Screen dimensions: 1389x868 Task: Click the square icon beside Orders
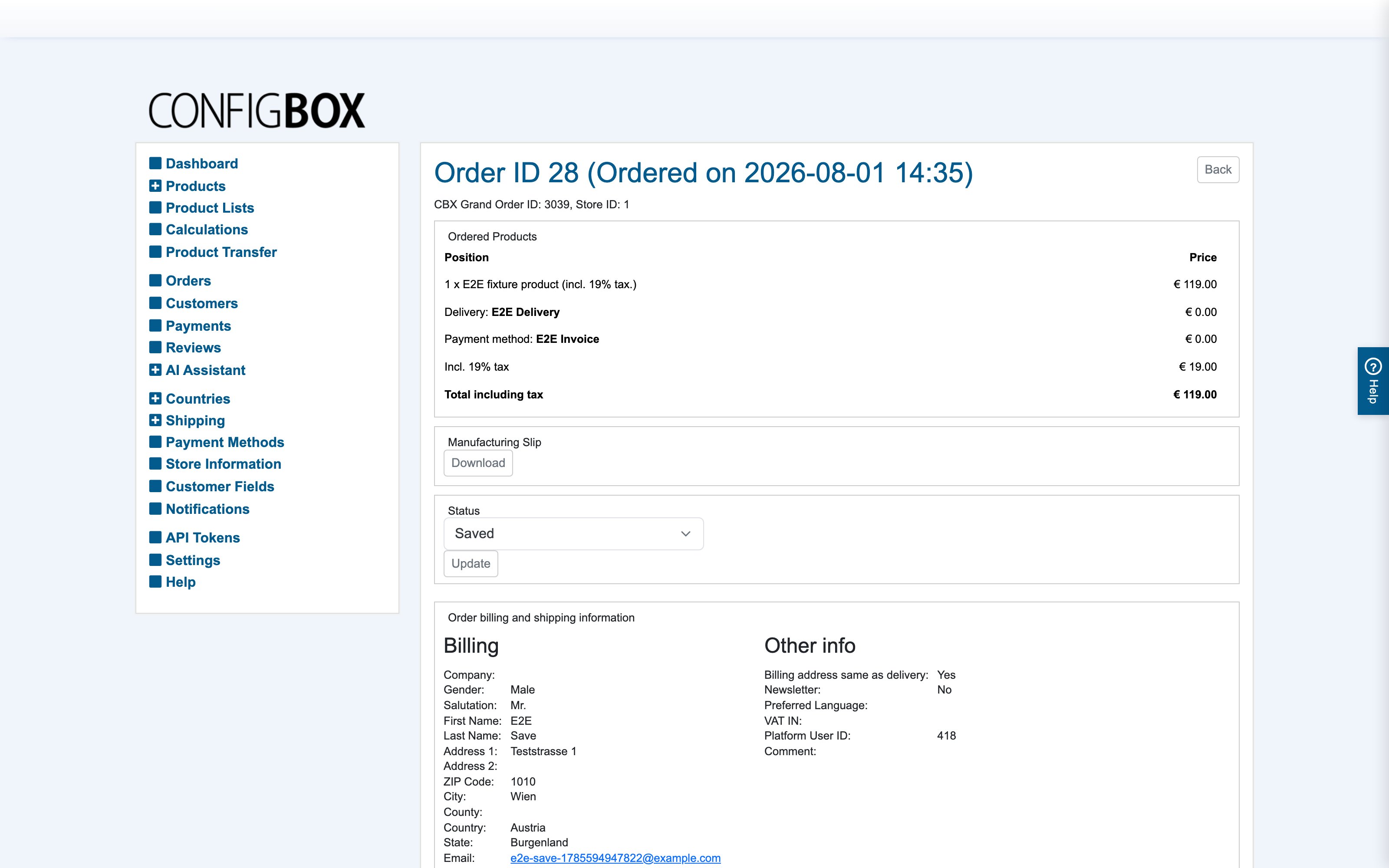tap(155, 281)
